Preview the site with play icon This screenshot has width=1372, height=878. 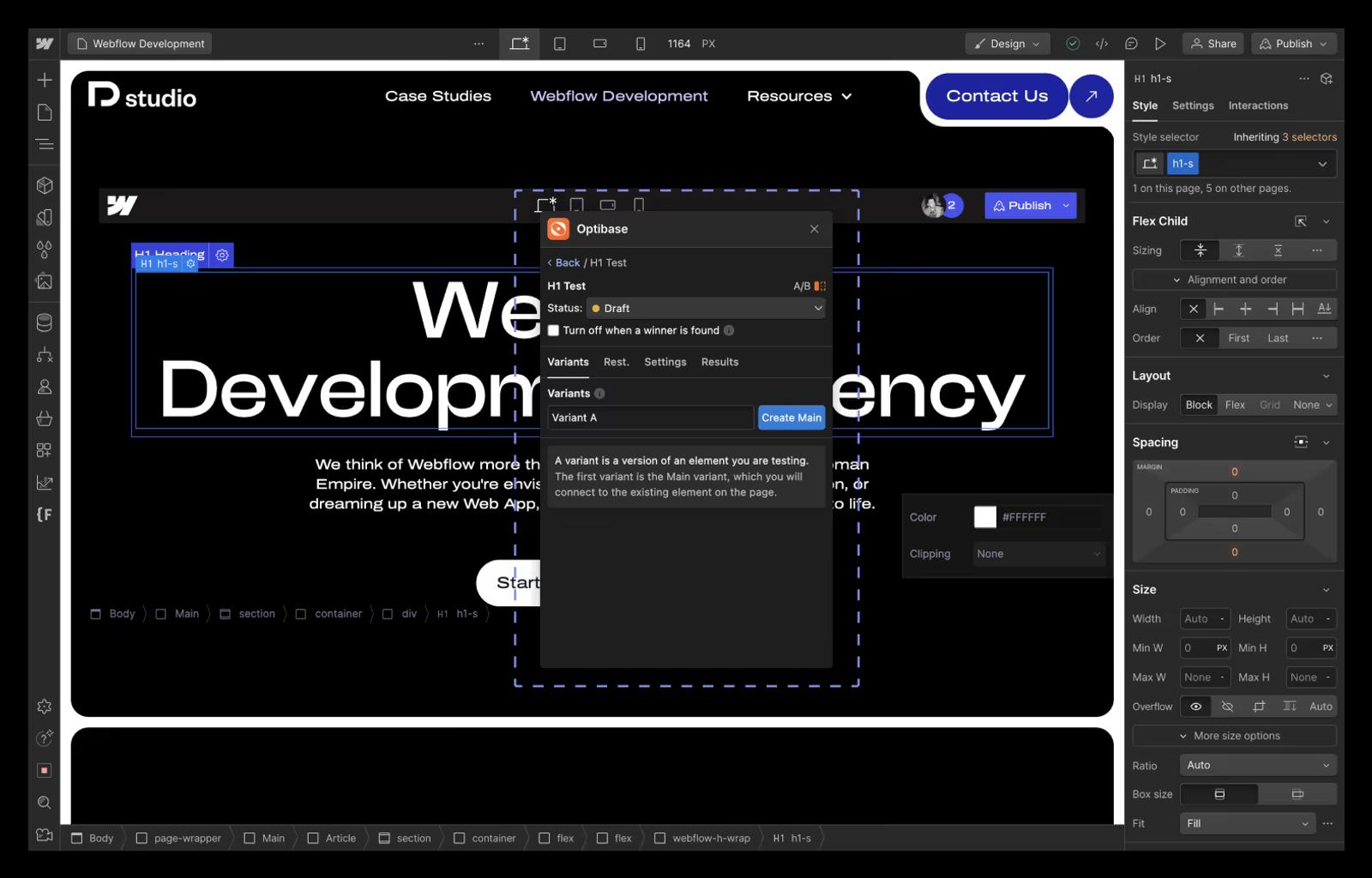[1160, 44]
